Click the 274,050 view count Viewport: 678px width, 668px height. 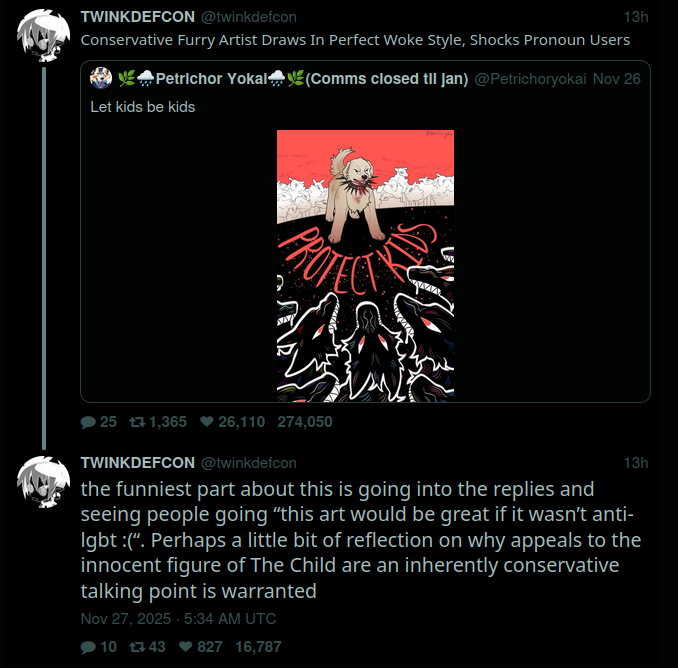coord(304,422)
